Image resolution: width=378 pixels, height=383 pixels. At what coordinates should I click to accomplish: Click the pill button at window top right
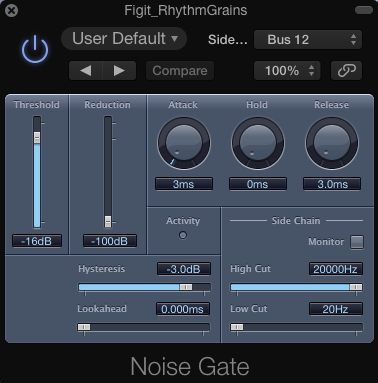click(x=364, y=10)
